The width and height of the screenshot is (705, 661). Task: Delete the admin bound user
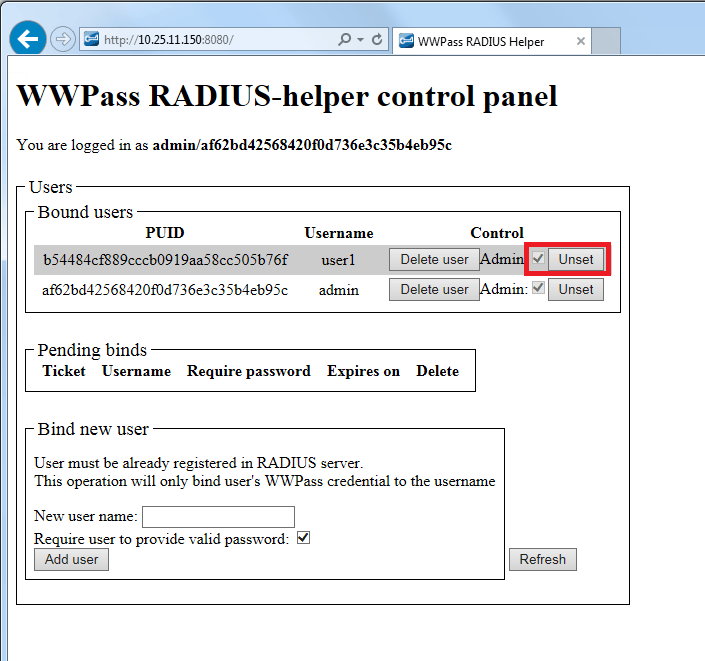[434, 289]
